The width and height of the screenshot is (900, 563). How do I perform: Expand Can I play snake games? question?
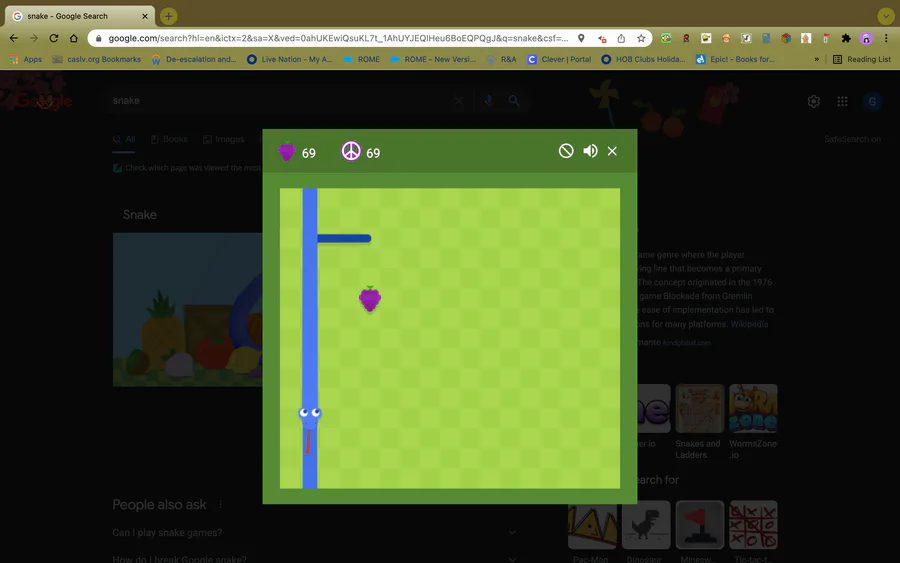pos(314,533)
